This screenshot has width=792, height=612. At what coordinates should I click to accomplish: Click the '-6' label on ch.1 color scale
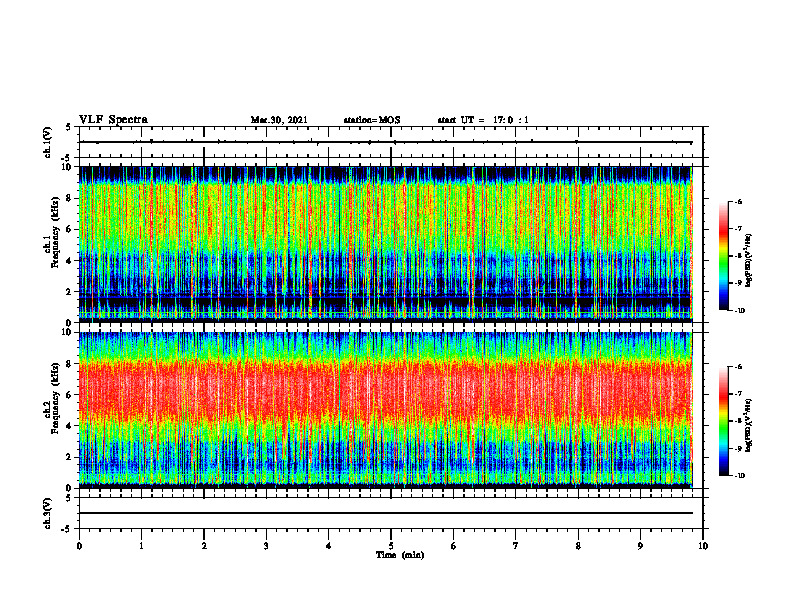(738, 201)
